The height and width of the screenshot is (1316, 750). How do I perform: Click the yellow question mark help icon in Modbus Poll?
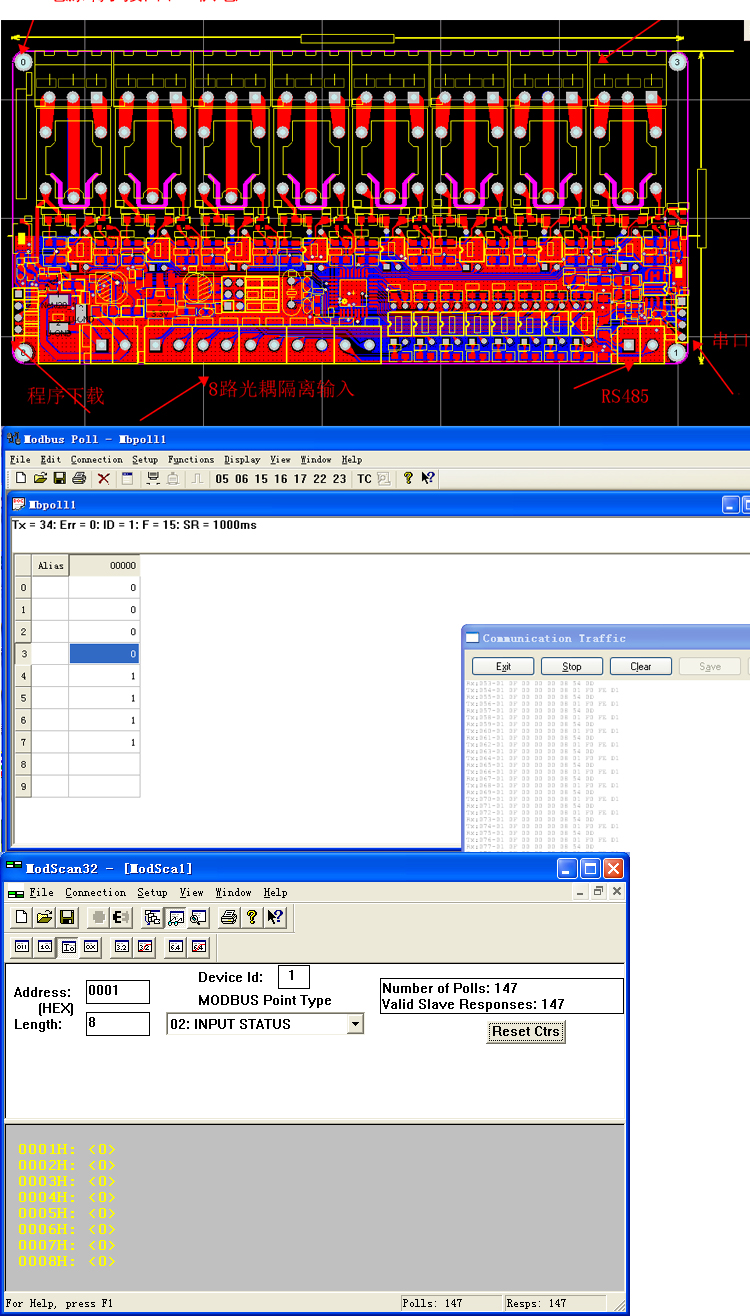tap(408, 479)
